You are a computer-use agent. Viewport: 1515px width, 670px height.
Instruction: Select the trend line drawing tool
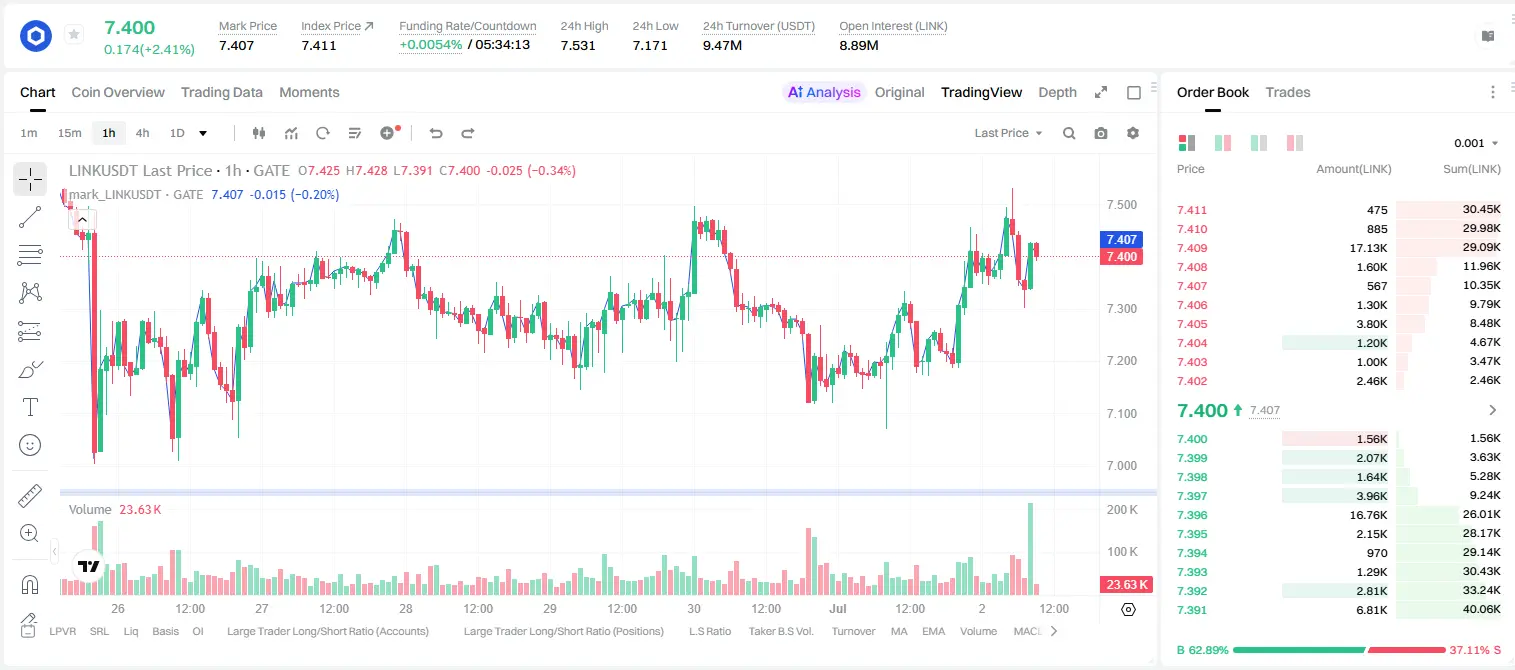[x=30, y=217]
